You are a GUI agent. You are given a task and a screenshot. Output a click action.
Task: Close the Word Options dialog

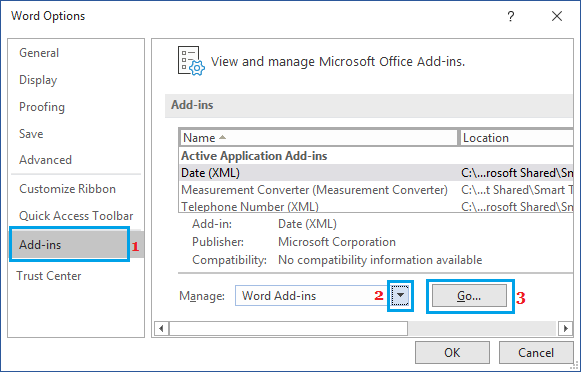(x=557, y=16)
